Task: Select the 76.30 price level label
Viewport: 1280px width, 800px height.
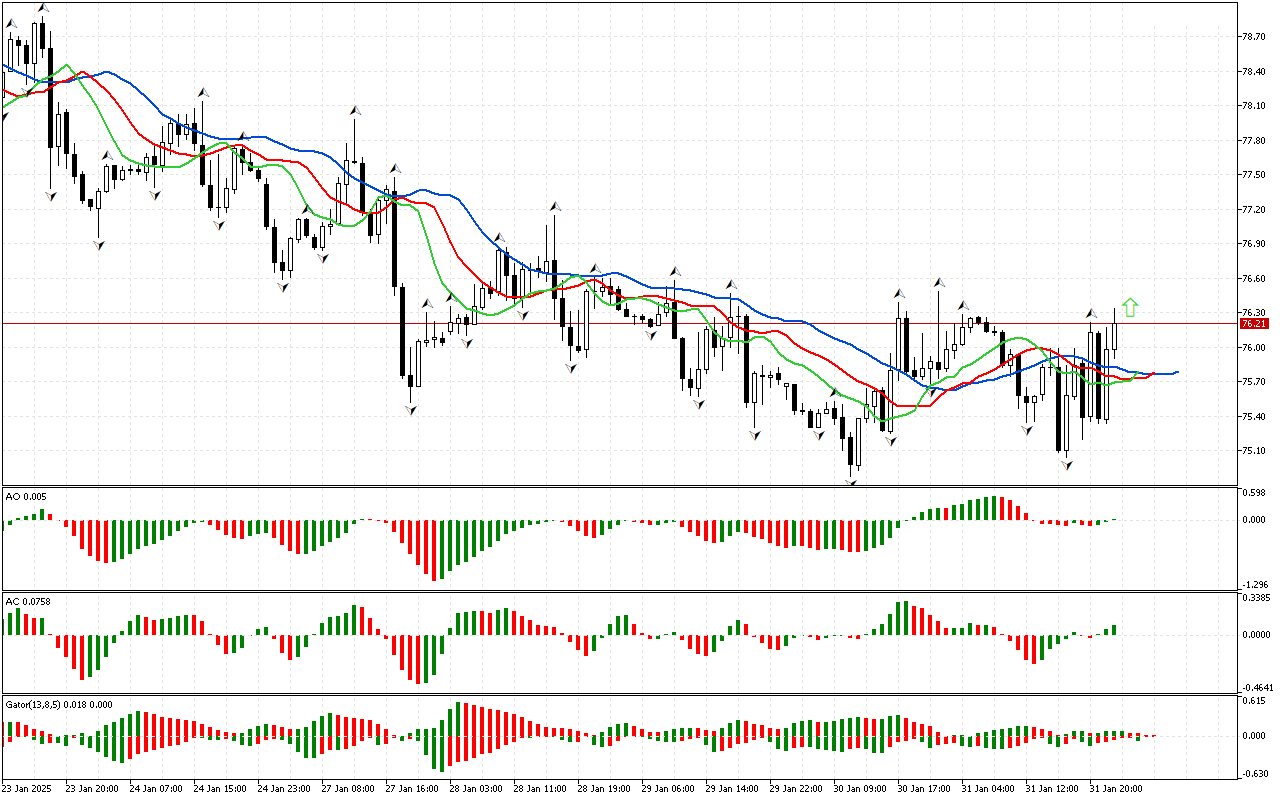Action: point(1253,313)
